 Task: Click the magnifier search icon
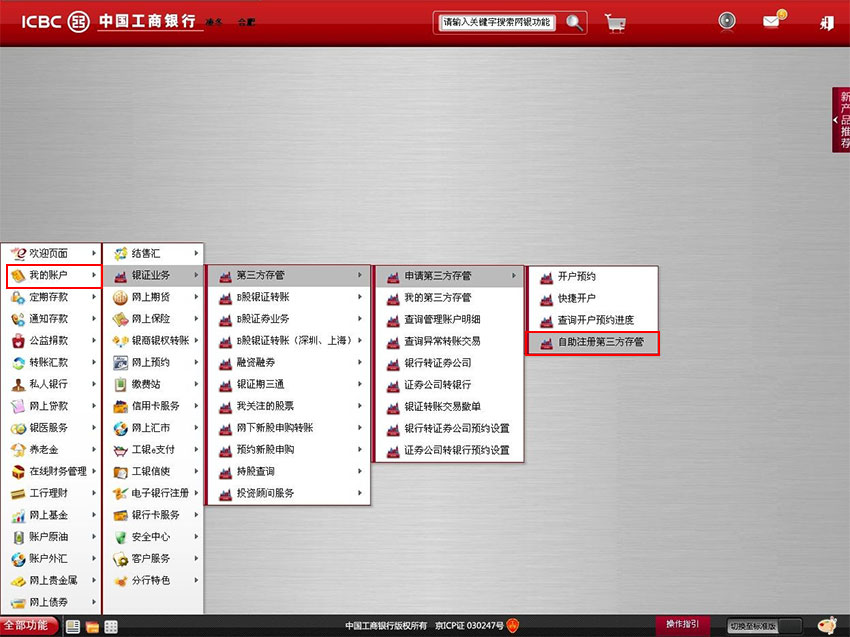point(574,23)
